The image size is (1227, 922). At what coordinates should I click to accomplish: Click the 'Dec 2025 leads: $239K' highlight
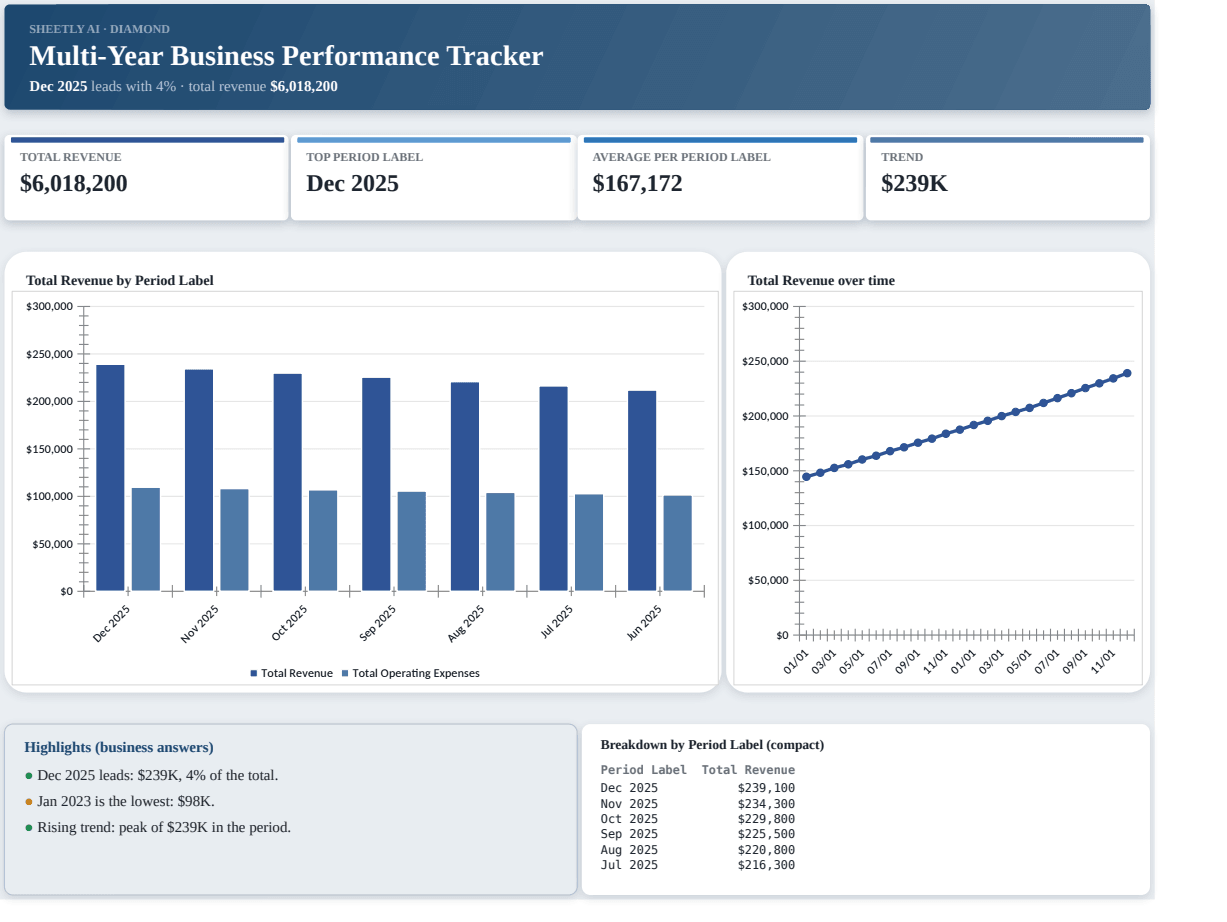157,776
